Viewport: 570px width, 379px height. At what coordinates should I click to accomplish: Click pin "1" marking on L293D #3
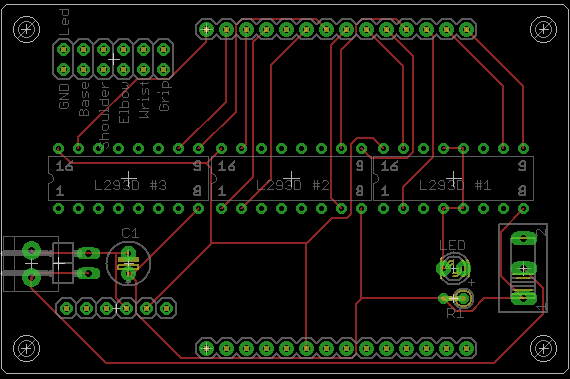coord(60,191)
